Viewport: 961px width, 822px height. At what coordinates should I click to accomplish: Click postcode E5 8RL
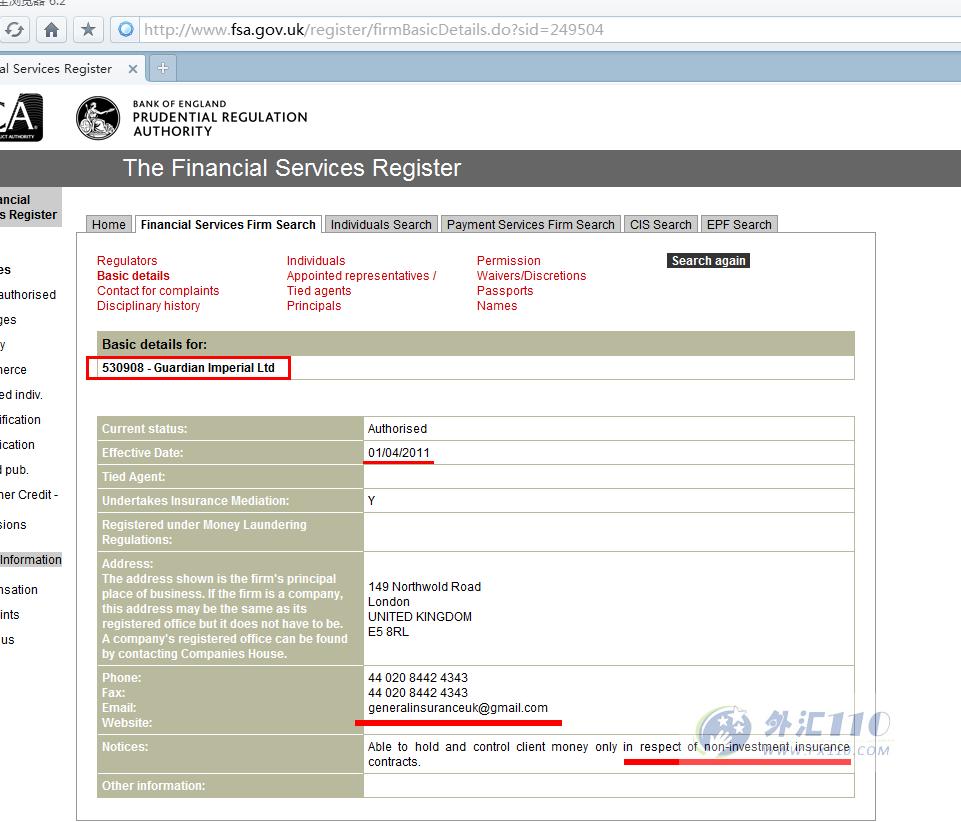(388, 631)
